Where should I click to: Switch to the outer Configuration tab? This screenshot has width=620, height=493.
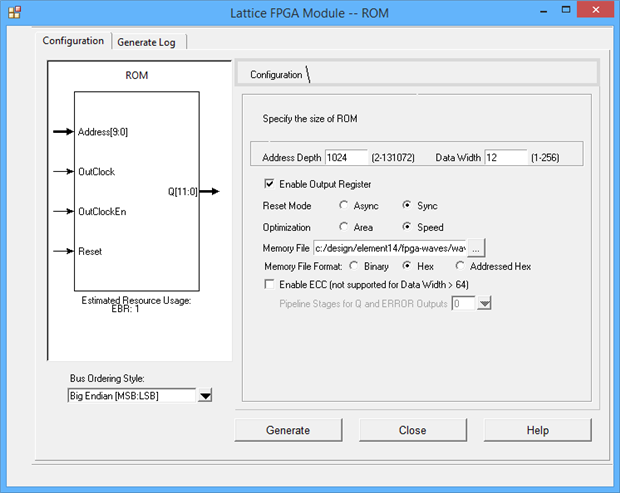[x=73, y=41]
